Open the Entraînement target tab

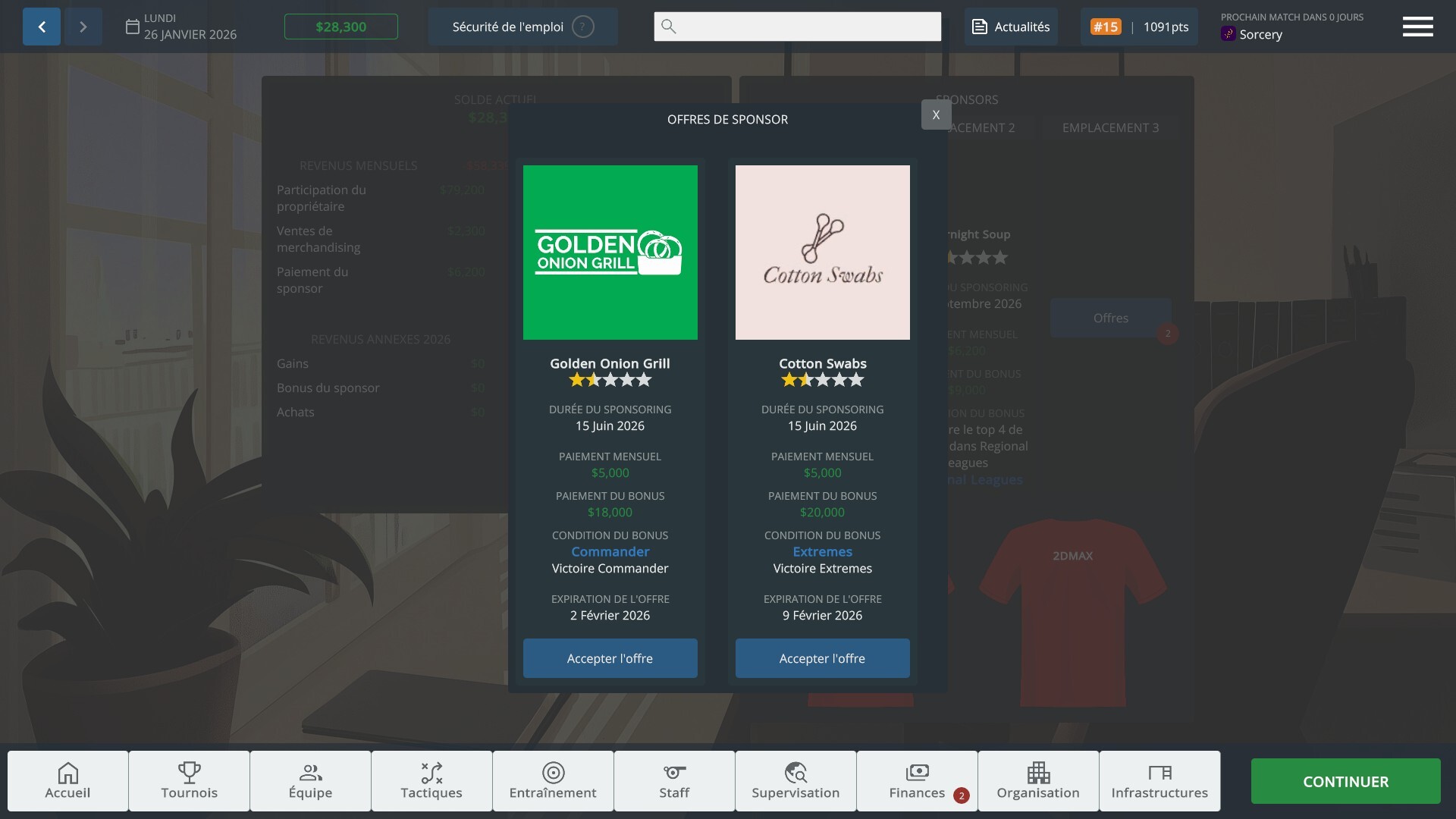[x=553, y=781]
